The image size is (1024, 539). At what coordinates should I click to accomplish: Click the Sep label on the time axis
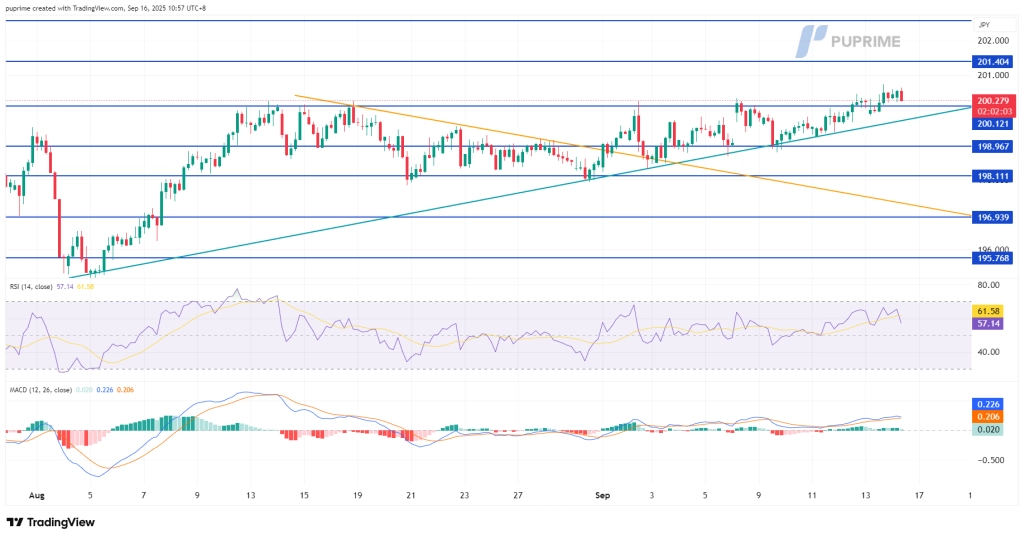pos(602,494)
